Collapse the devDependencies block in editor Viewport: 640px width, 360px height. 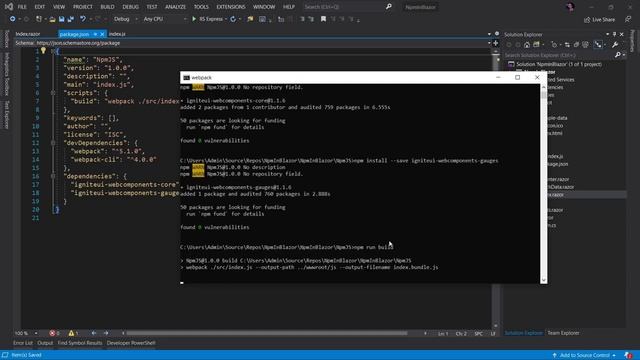53,143
